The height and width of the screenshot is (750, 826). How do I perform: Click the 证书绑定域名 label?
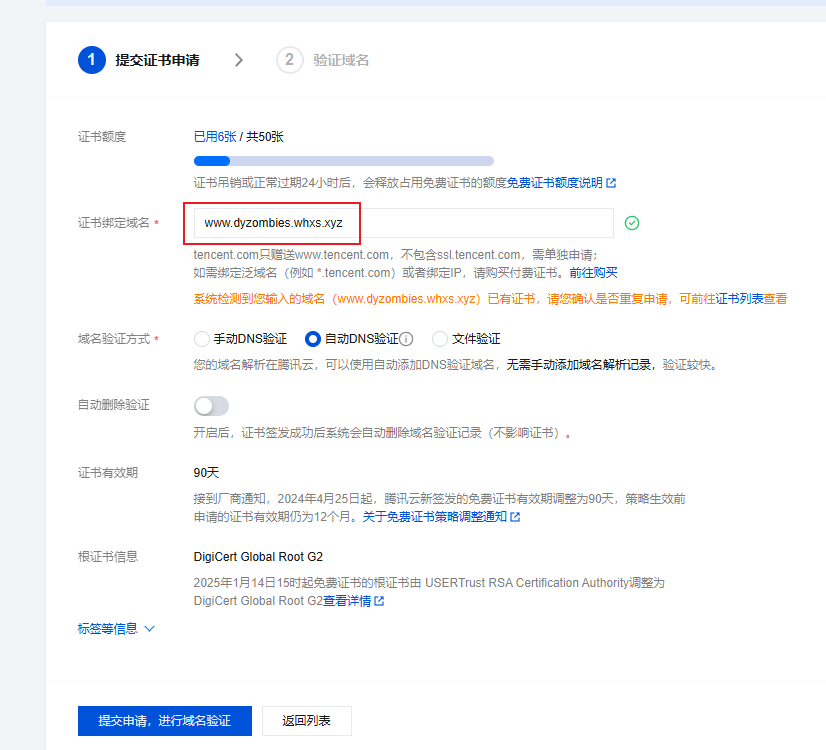point(114,223)
